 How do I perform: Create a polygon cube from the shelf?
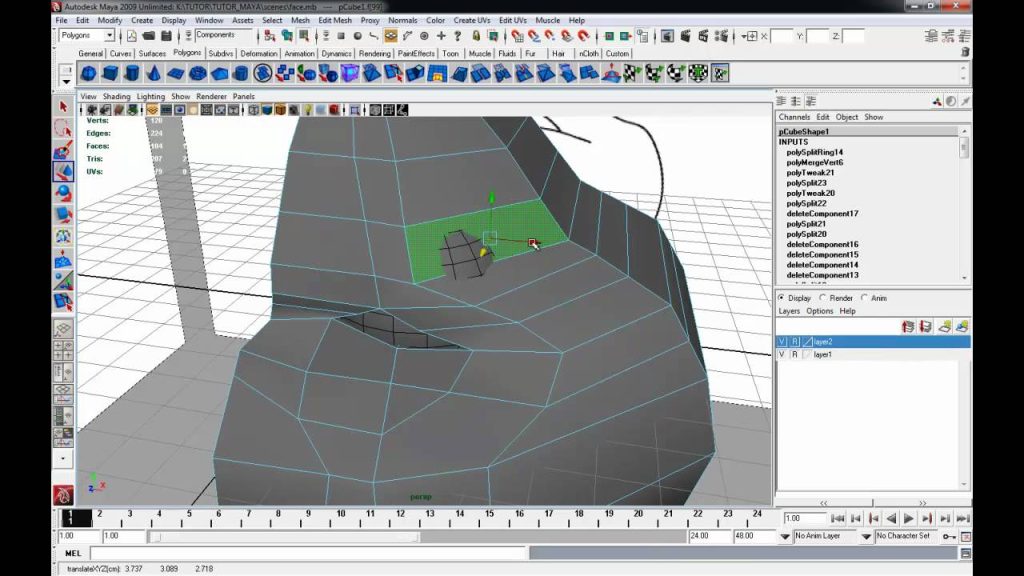click(x=110, y=73)
